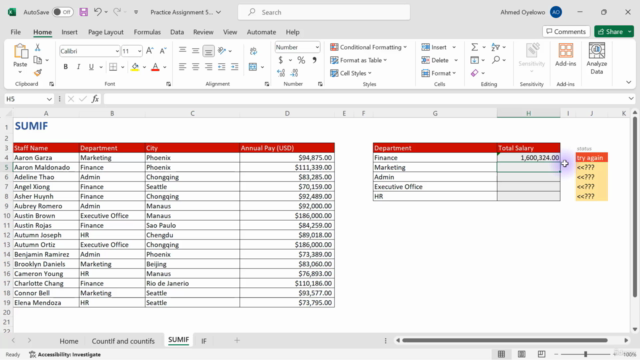Click the Sort & Filter icon
The height and width of the screenshot is (360, 640).
tap(496, 47)
